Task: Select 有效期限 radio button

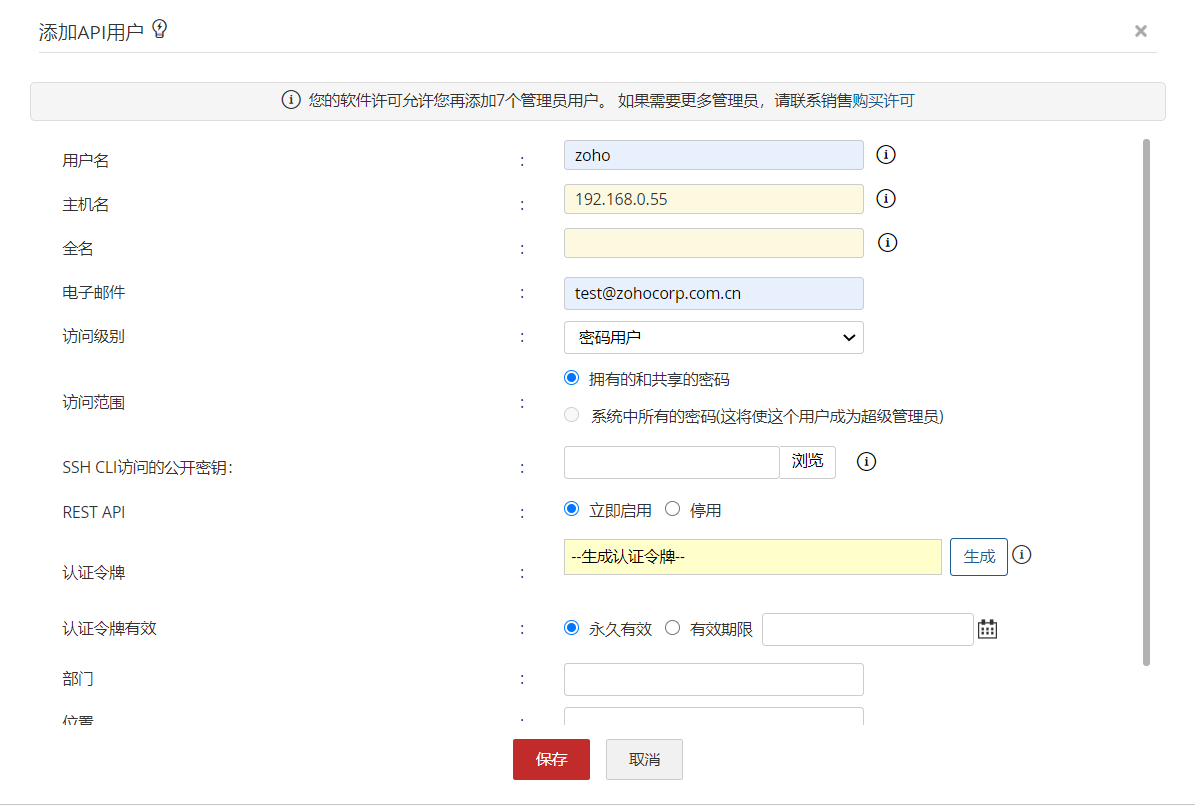Action: (672, 628)
